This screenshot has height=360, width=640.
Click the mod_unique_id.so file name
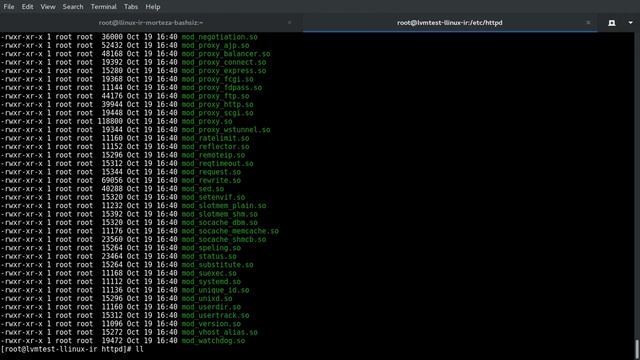tap(216, 290)
